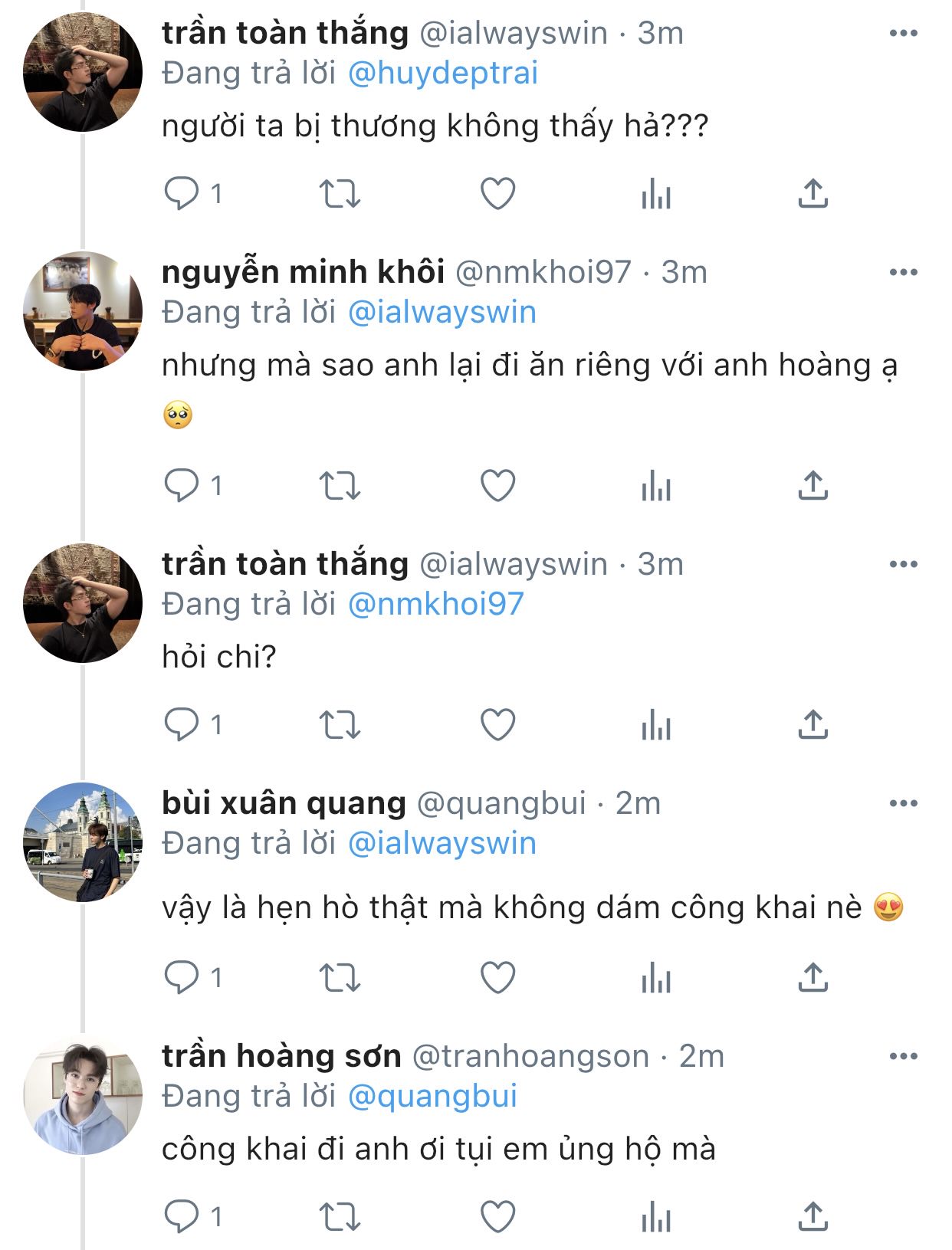Reply to the "hỏi chi?" tweet
The image size is (952, 1250).
coord(182,725)
